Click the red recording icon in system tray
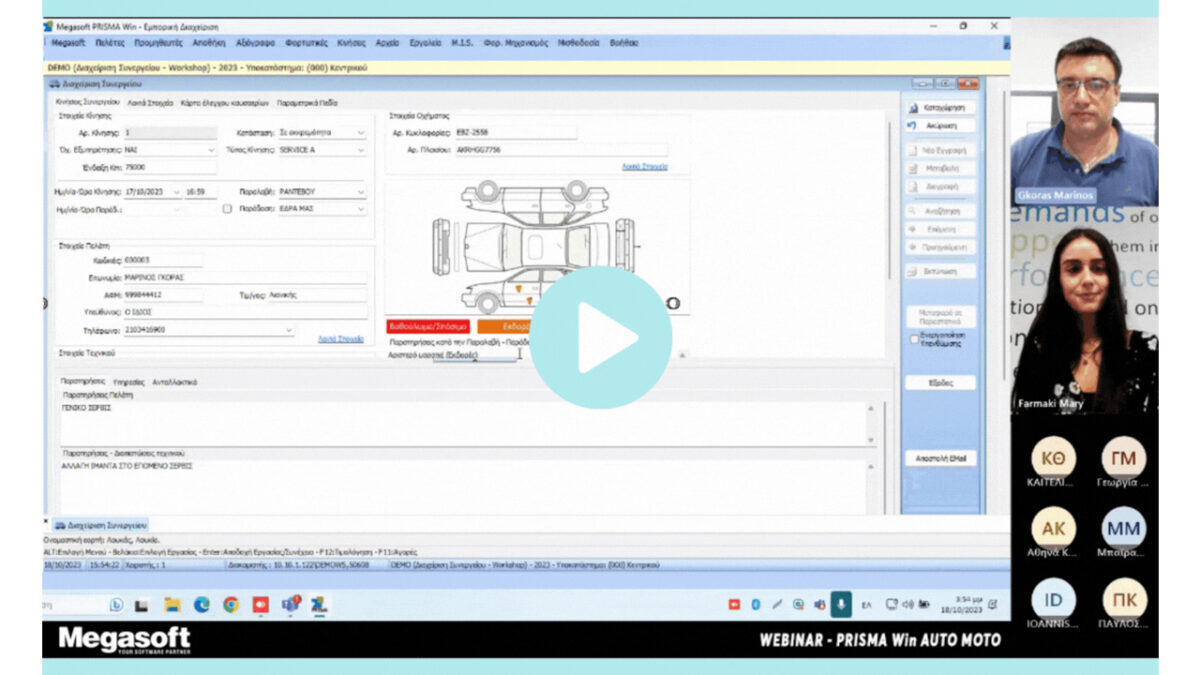1200x675 pixels. tap(735, 605)
